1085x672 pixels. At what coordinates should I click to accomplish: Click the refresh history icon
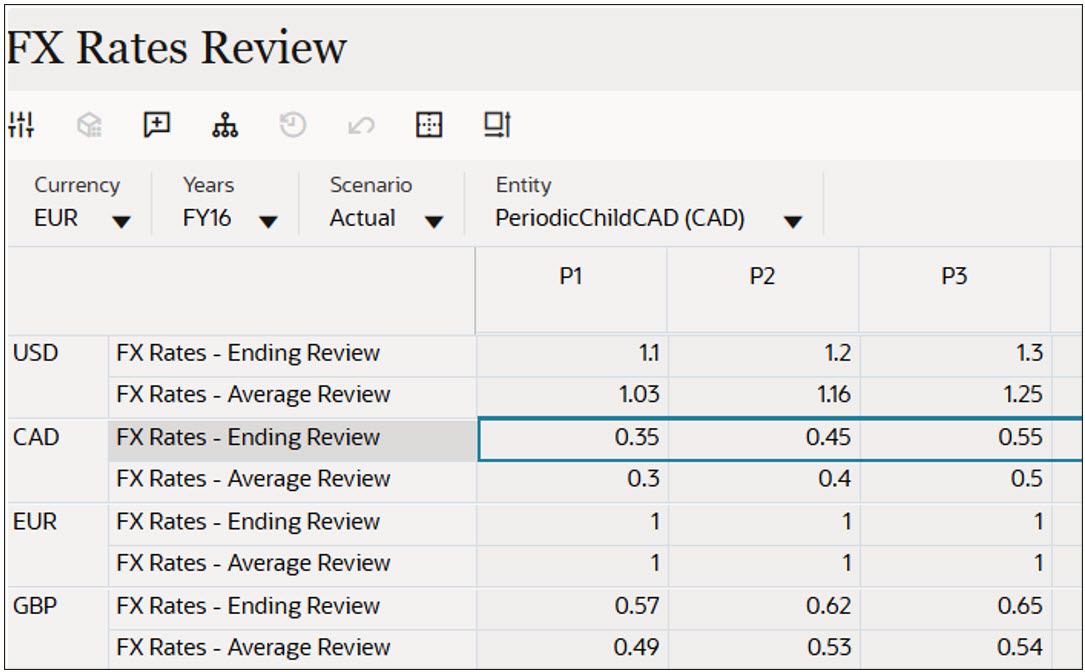pos(293,124)
